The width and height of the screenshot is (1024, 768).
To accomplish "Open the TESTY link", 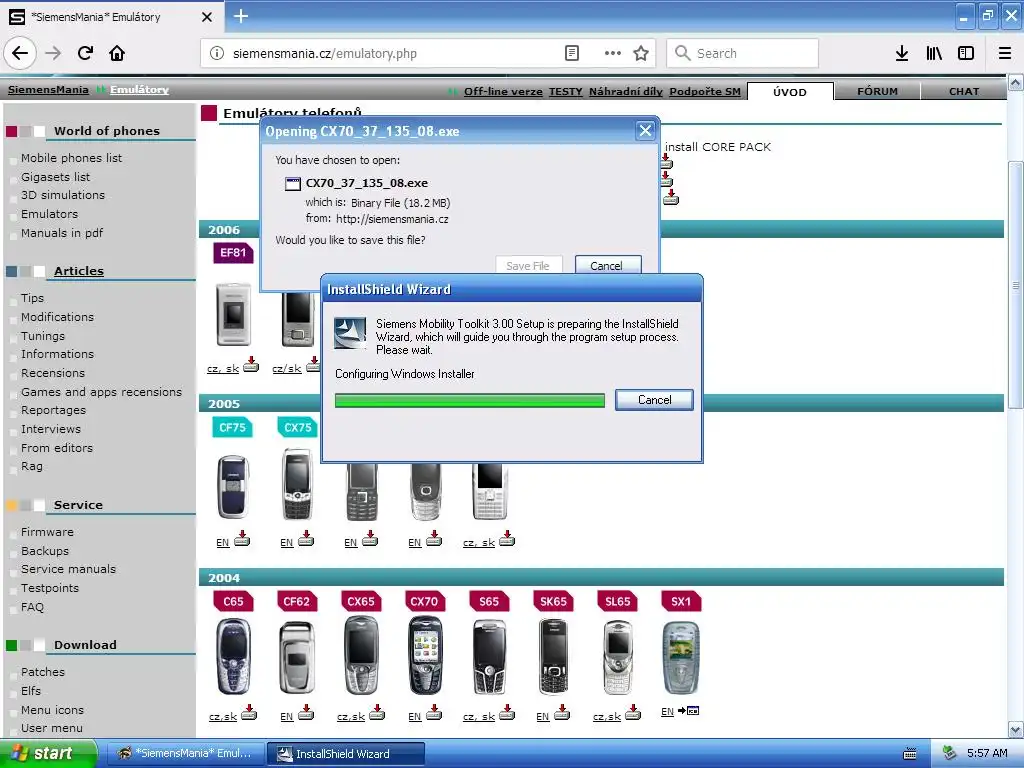I will [566, 91].
